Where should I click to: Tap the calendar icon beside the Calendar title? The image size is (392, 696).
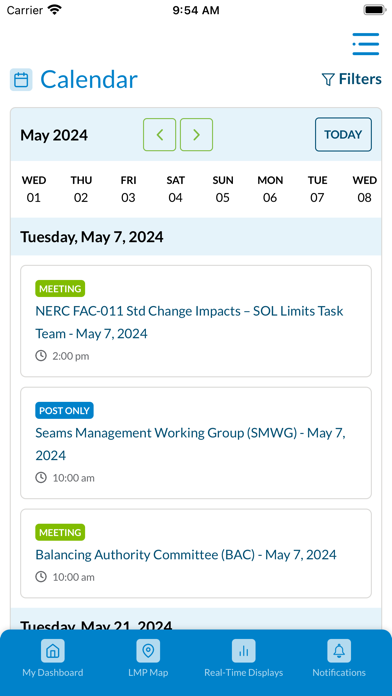click(21, 80)
